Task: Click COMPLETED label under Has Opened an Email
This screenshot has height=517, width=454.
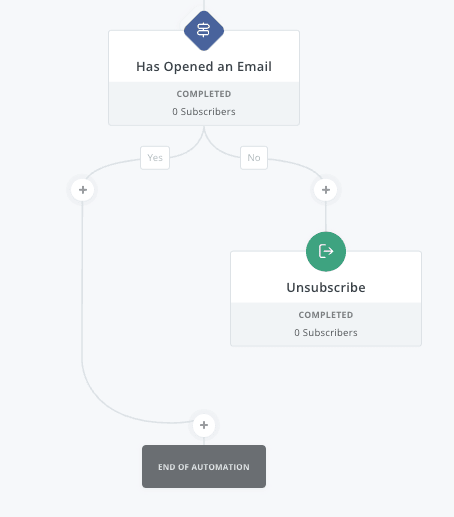Action: click(x=204, y=94)
